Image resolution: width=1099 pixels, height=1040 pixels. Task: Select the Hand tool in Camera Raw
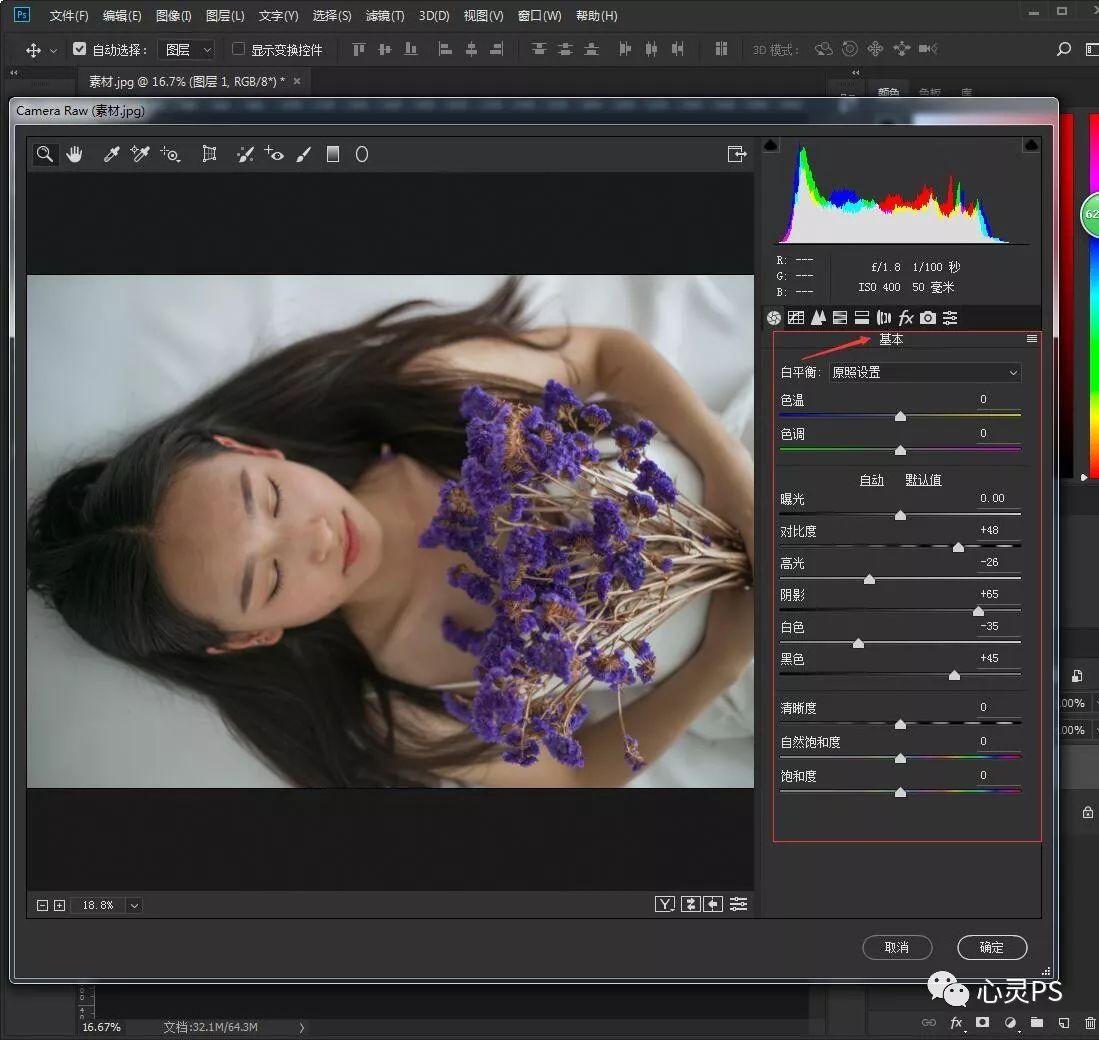click(x=75, y=154)
